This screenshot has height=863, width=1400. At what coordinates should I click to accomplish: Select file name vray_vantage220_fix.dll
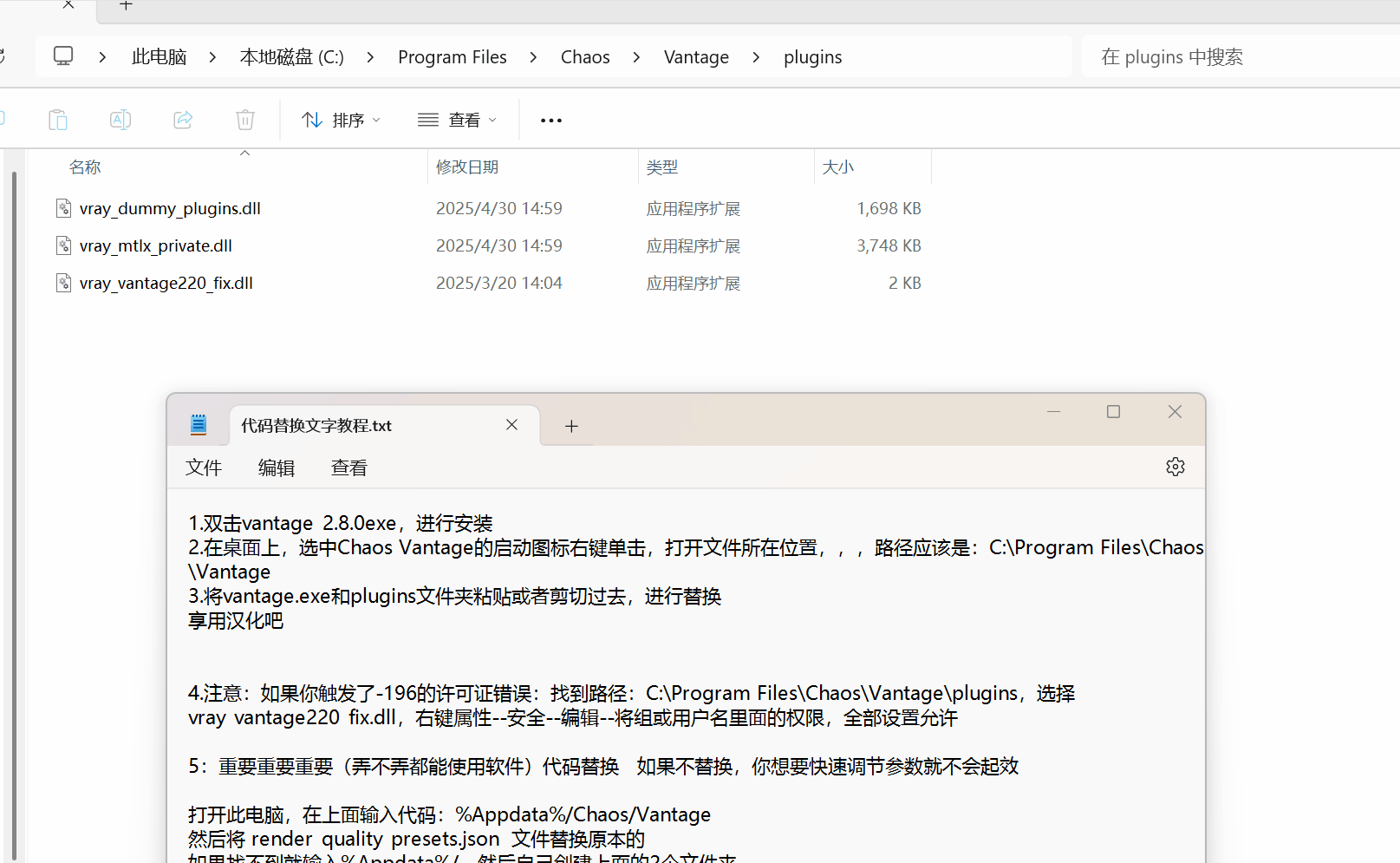[166, 283]
